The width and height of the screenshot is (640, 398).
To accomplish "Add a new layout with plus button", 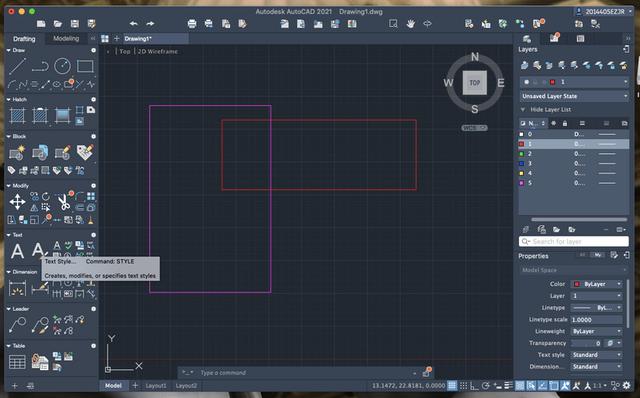I will click(135, 385).
